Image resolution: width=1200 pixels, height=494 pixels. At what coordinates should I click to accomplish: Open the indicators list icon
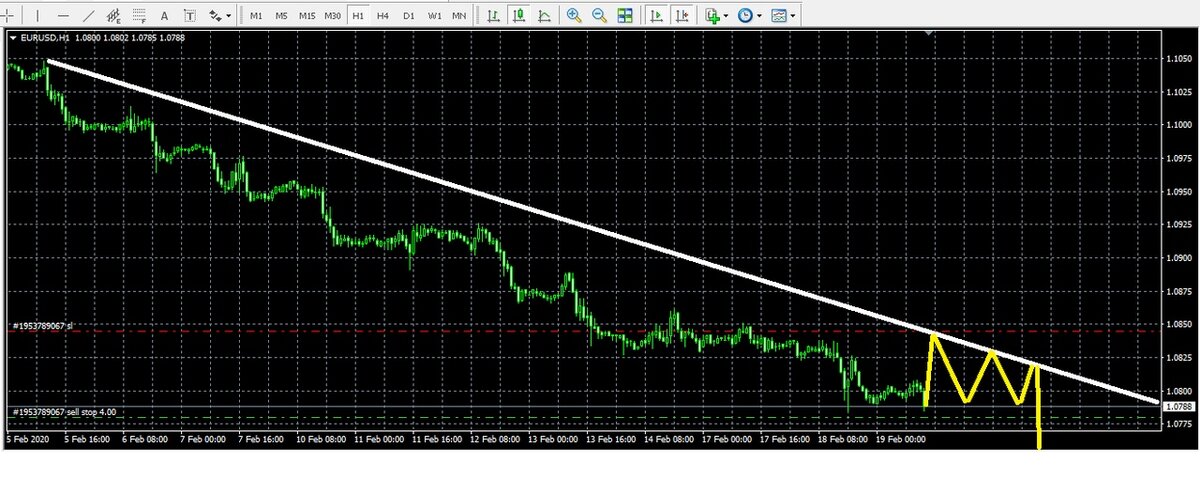pyautogui.click(x=712, y=16)
